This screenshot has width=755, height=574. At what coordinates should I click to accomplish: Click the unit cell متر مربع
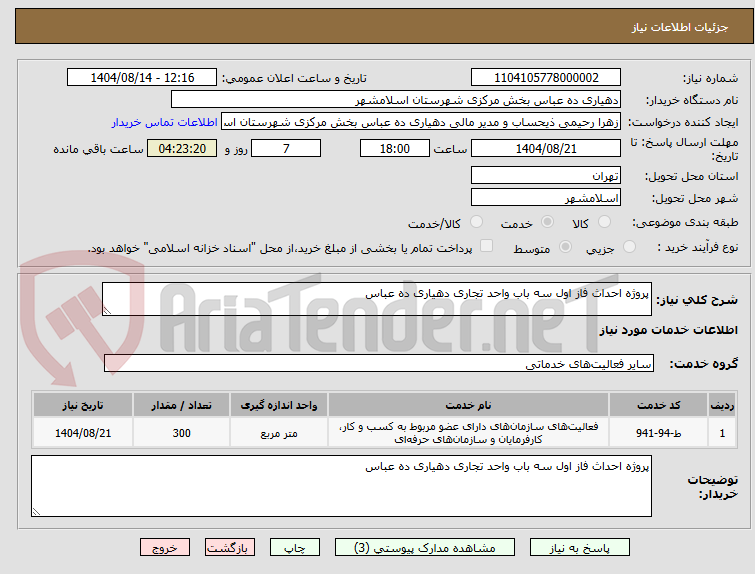[279, 433]
